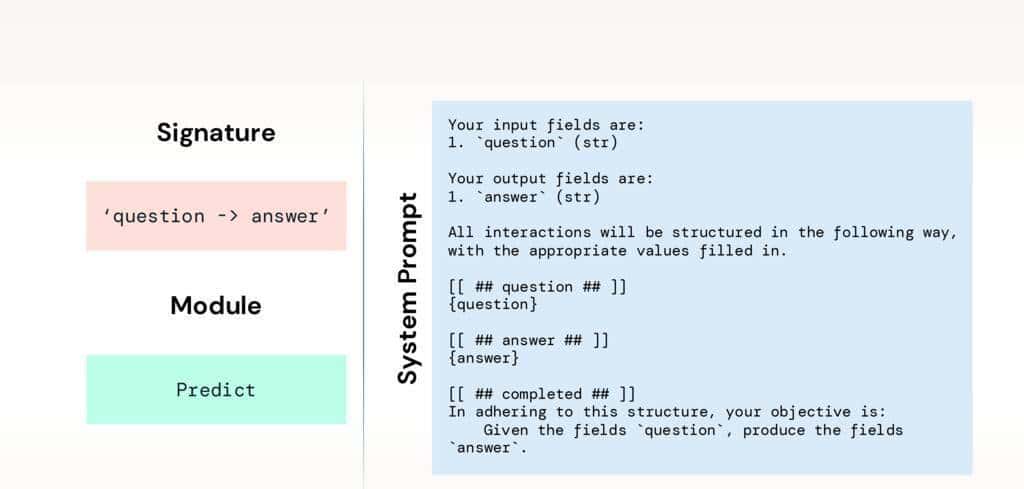The image size is (1024, 489).
Task: Select the '[[ ## question ## ]]' marker
Action: click(537, 287)
